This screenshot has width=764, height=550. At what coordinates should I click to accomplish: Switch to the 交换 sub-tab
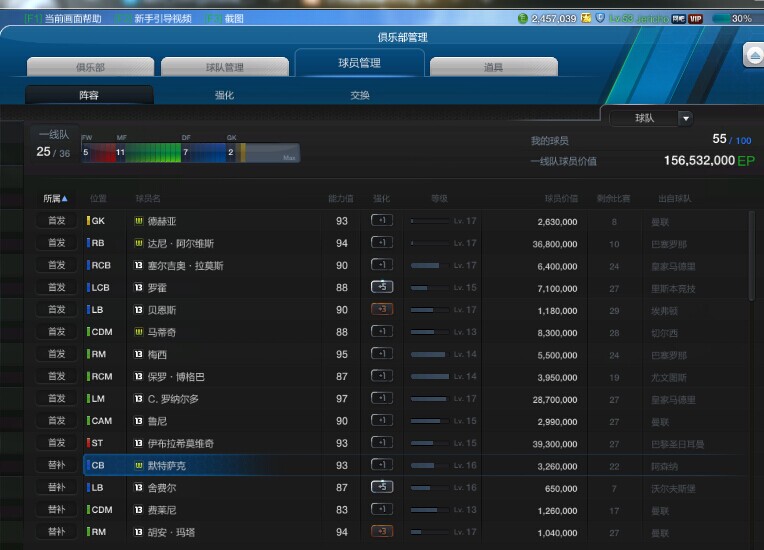coord(360,95)
